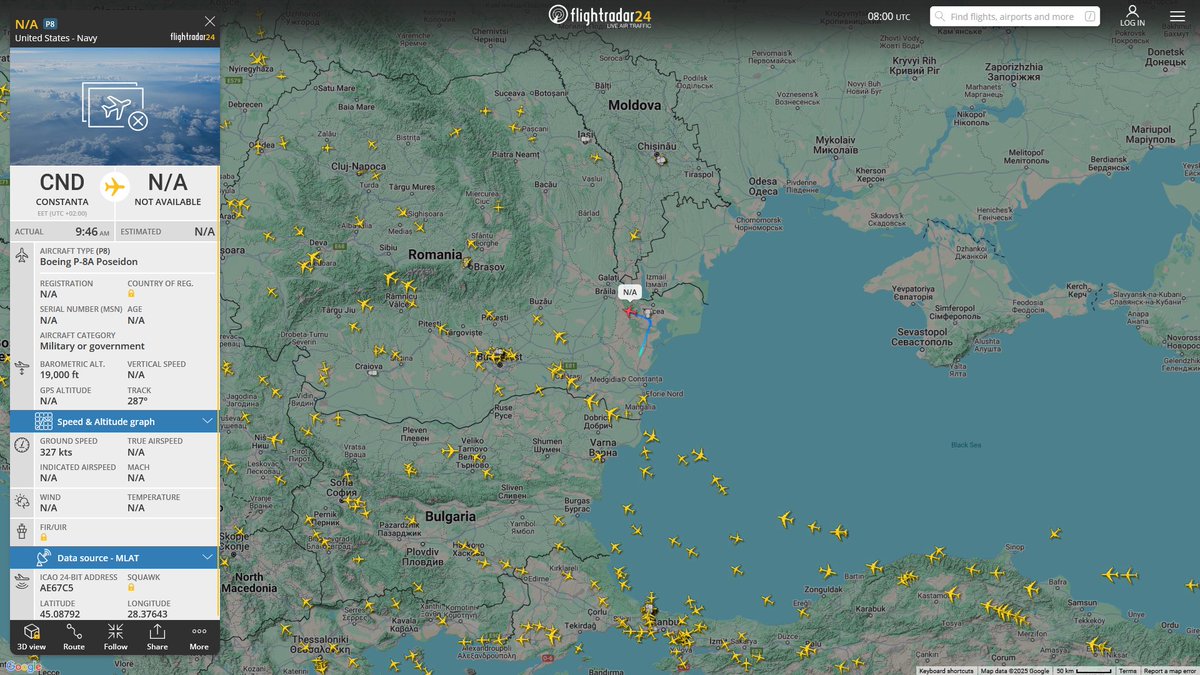The height and width of the screenshot is (675, 1200).
Task: Click the ground speed gauge icon
Action: click(22, 444)
